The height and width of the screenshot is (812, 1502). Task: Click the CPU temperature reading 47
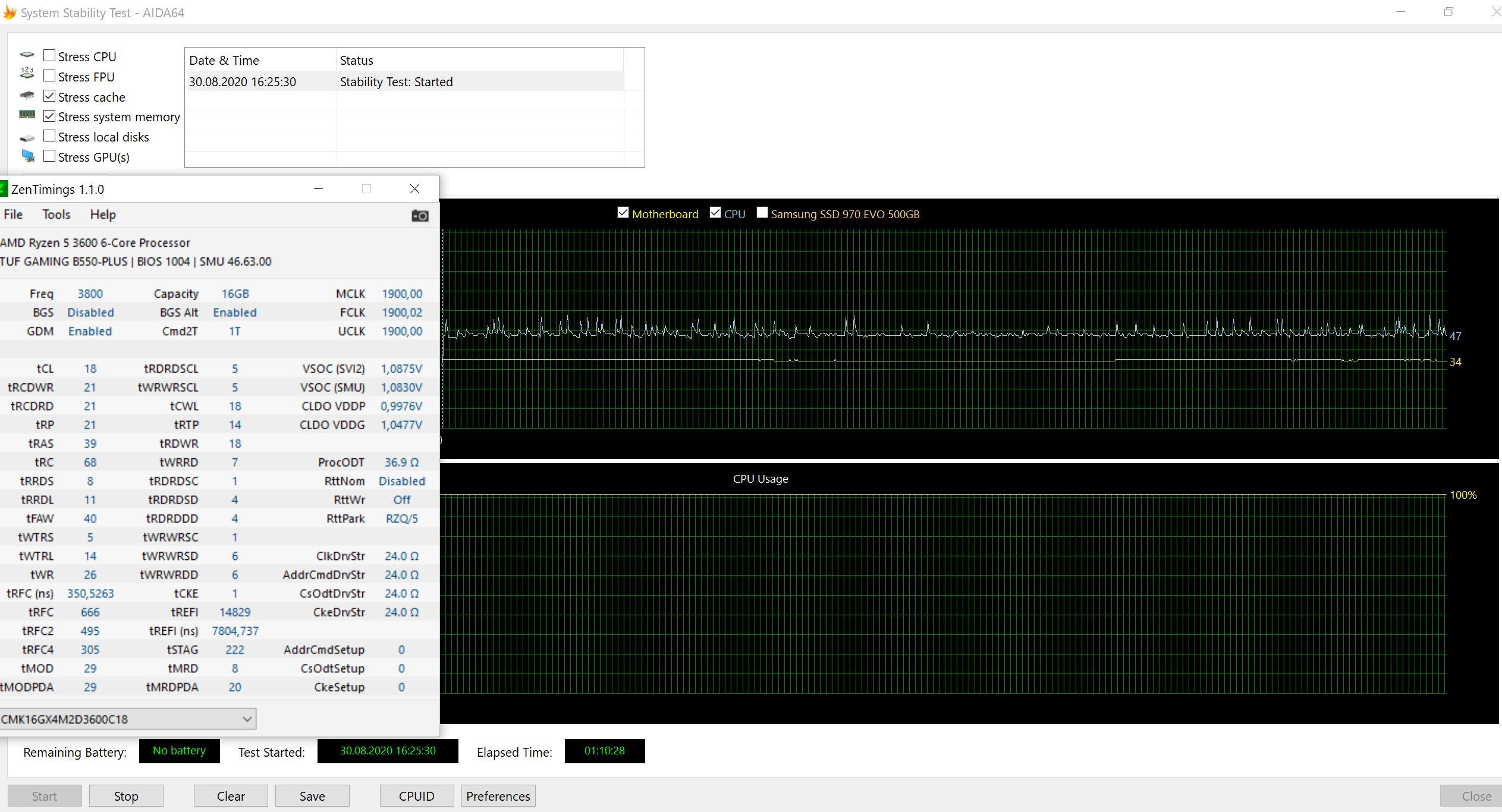coord(1455,336)
